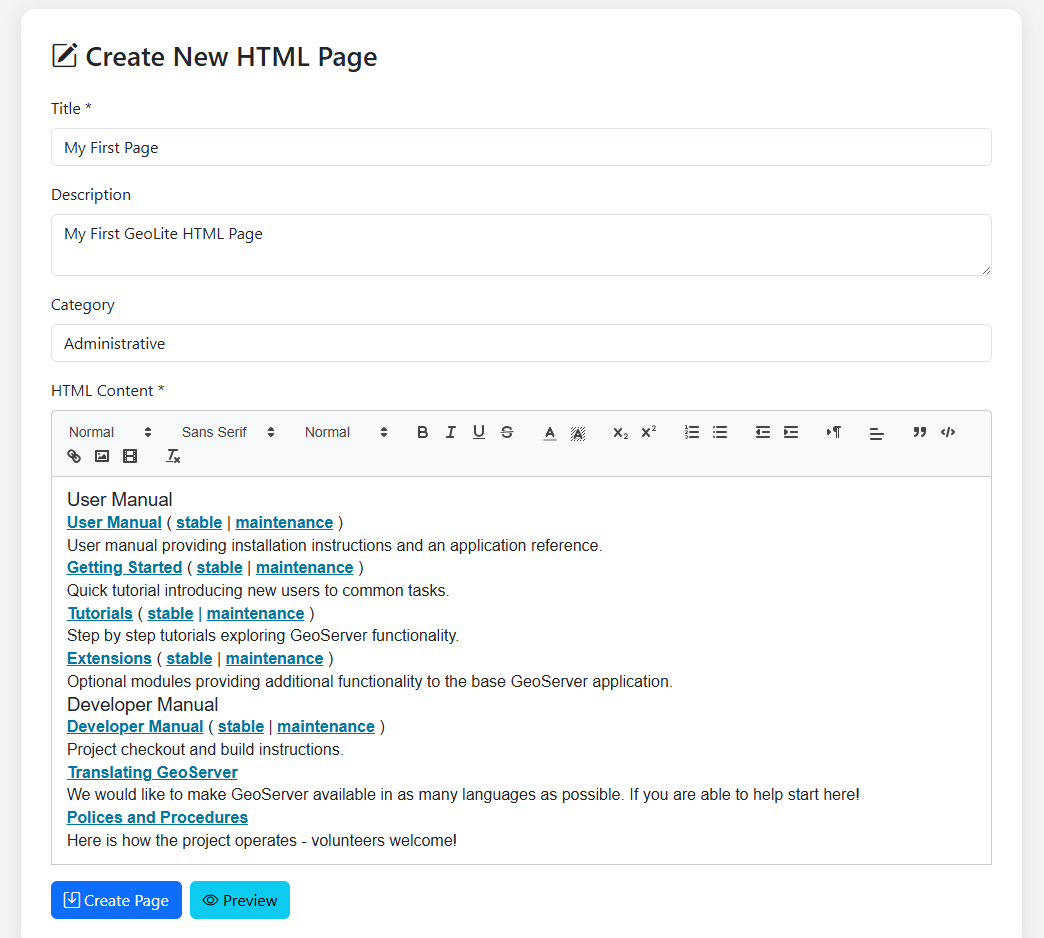
Task: Apply italic formatting to text
Action: point(450,432)
